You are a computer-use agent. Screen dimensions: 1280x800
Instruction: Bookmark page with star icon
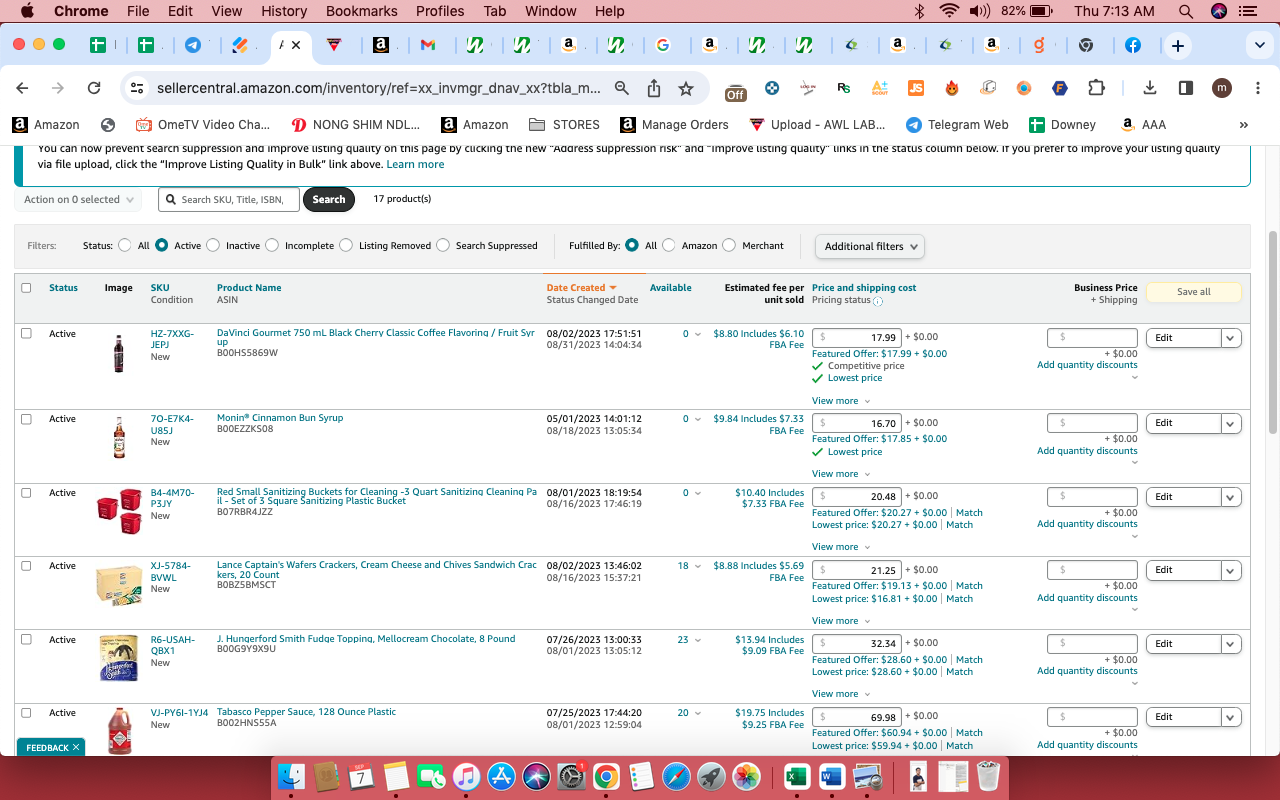tap(686, 88)
